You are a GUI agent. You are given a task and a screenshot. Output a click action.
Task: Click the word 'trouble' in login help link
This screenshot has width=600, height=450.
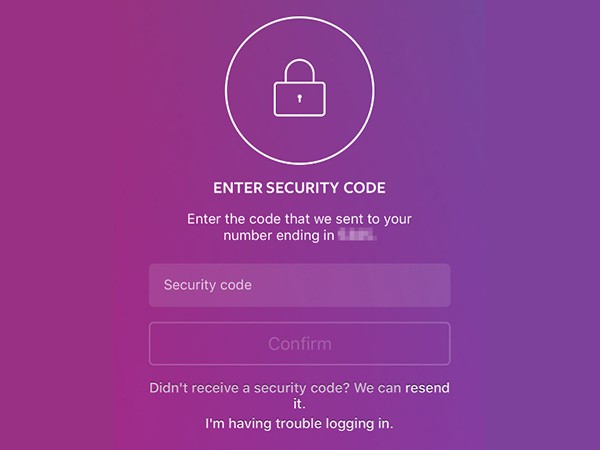tap(298, 424)
